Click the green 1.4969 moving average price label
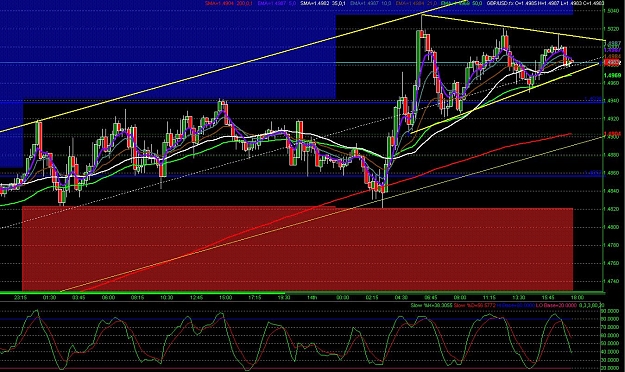This screenshot has width=625, height=372. click(612, 75)
